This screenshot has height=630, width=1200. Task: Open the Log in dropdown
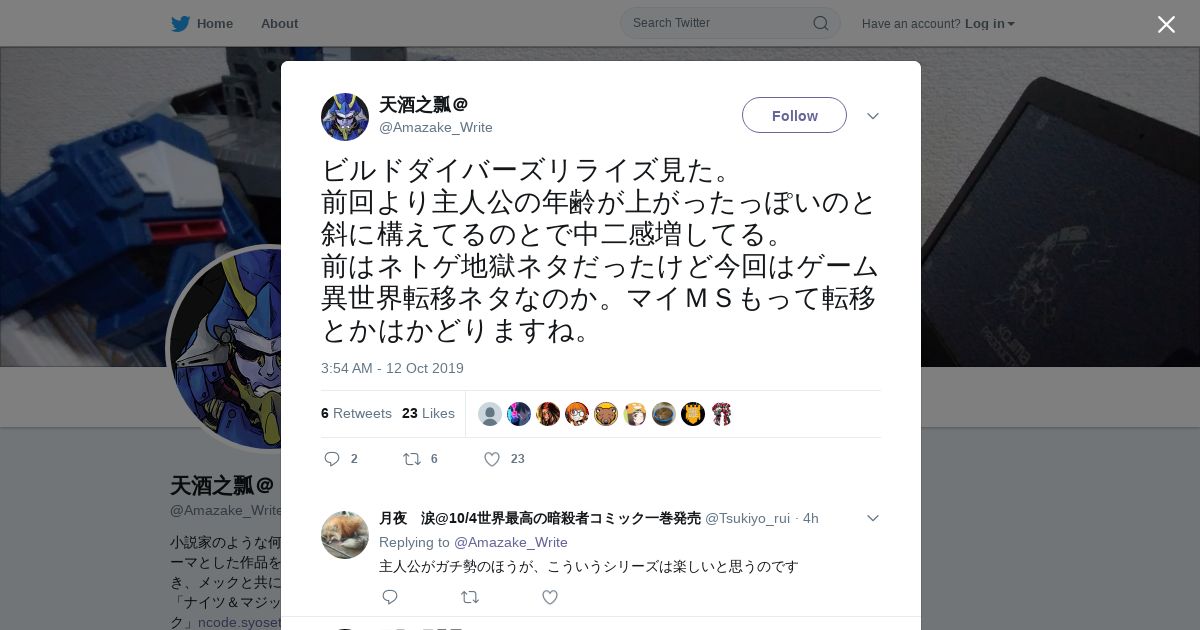[989, 23]
